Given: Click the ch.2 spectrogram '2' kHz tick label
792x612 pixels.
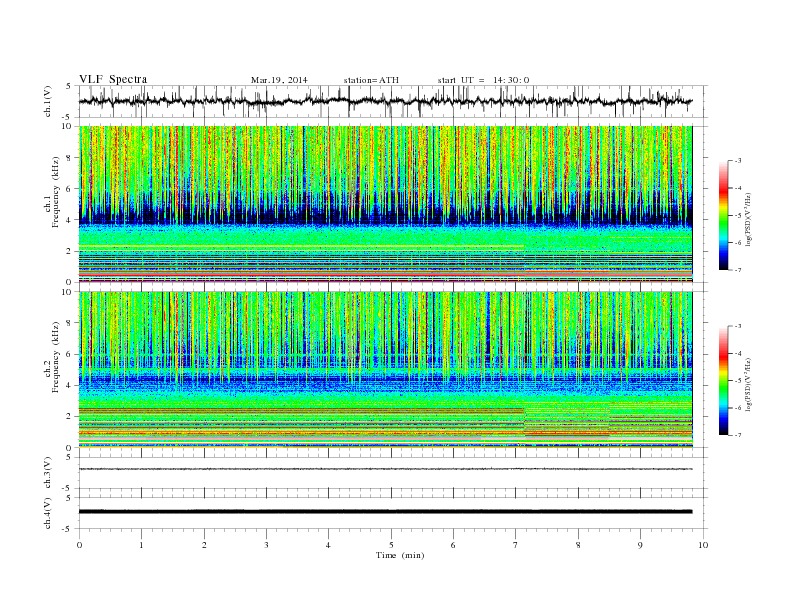Looking at the screenshot, I should pos(70,417).
